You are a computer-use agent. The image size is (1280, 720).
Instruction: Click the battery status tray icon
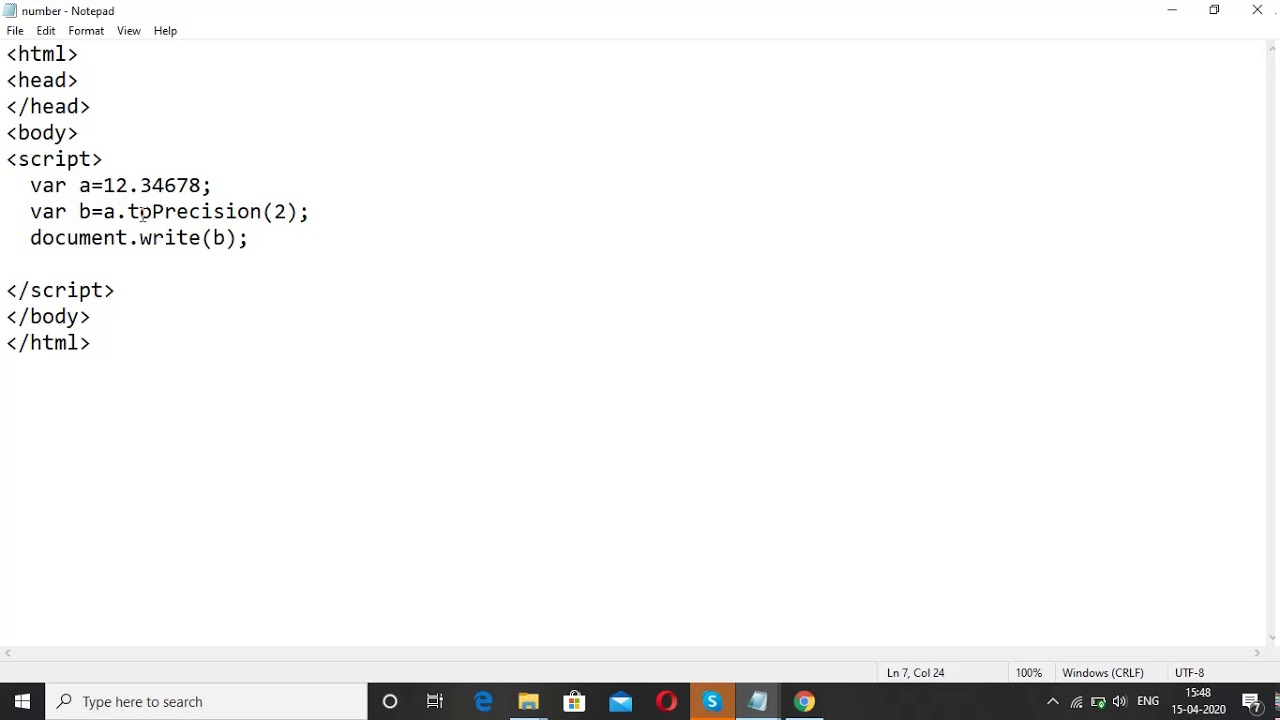[x=1098, y=702]
